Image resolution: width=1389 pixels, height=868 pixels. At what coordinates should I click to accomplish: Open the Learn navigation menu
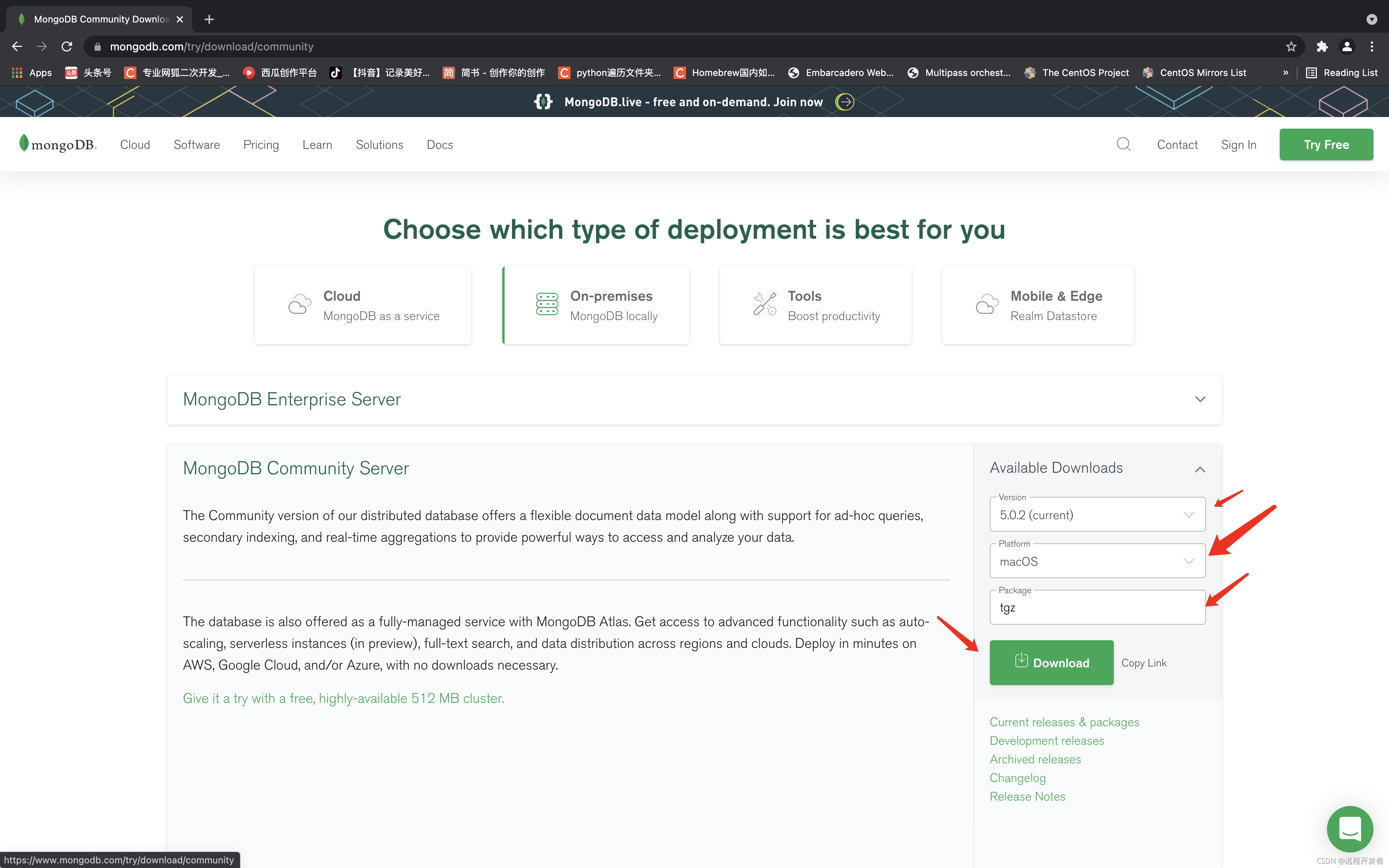tap(317, 145)
